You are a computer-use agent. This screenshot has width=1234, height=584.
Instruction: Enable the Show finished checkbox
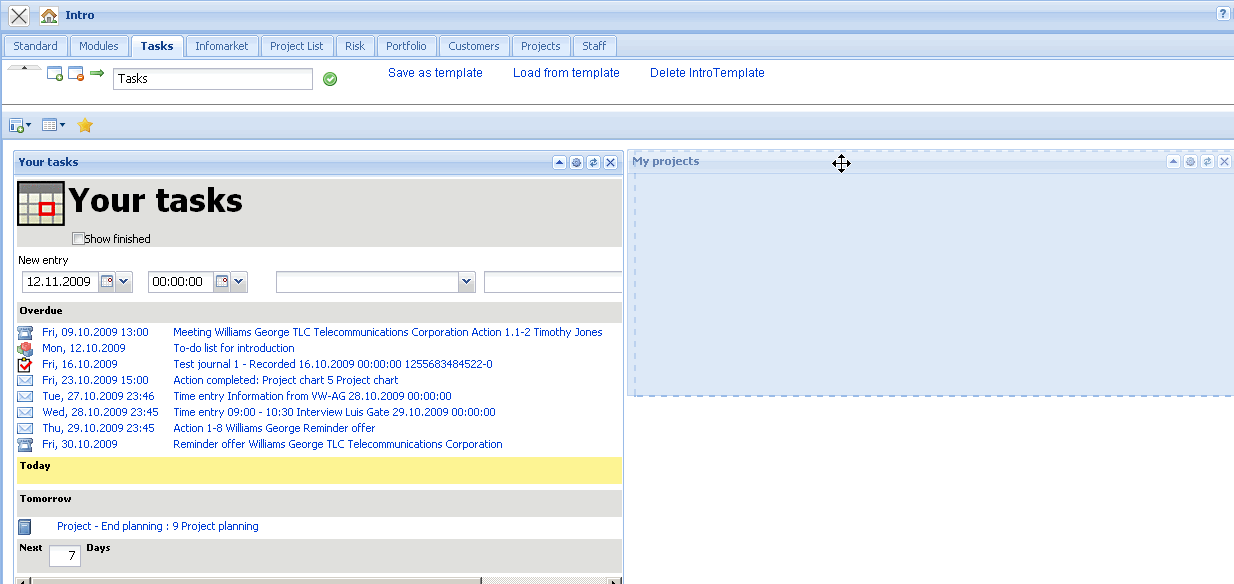(78, 238)
